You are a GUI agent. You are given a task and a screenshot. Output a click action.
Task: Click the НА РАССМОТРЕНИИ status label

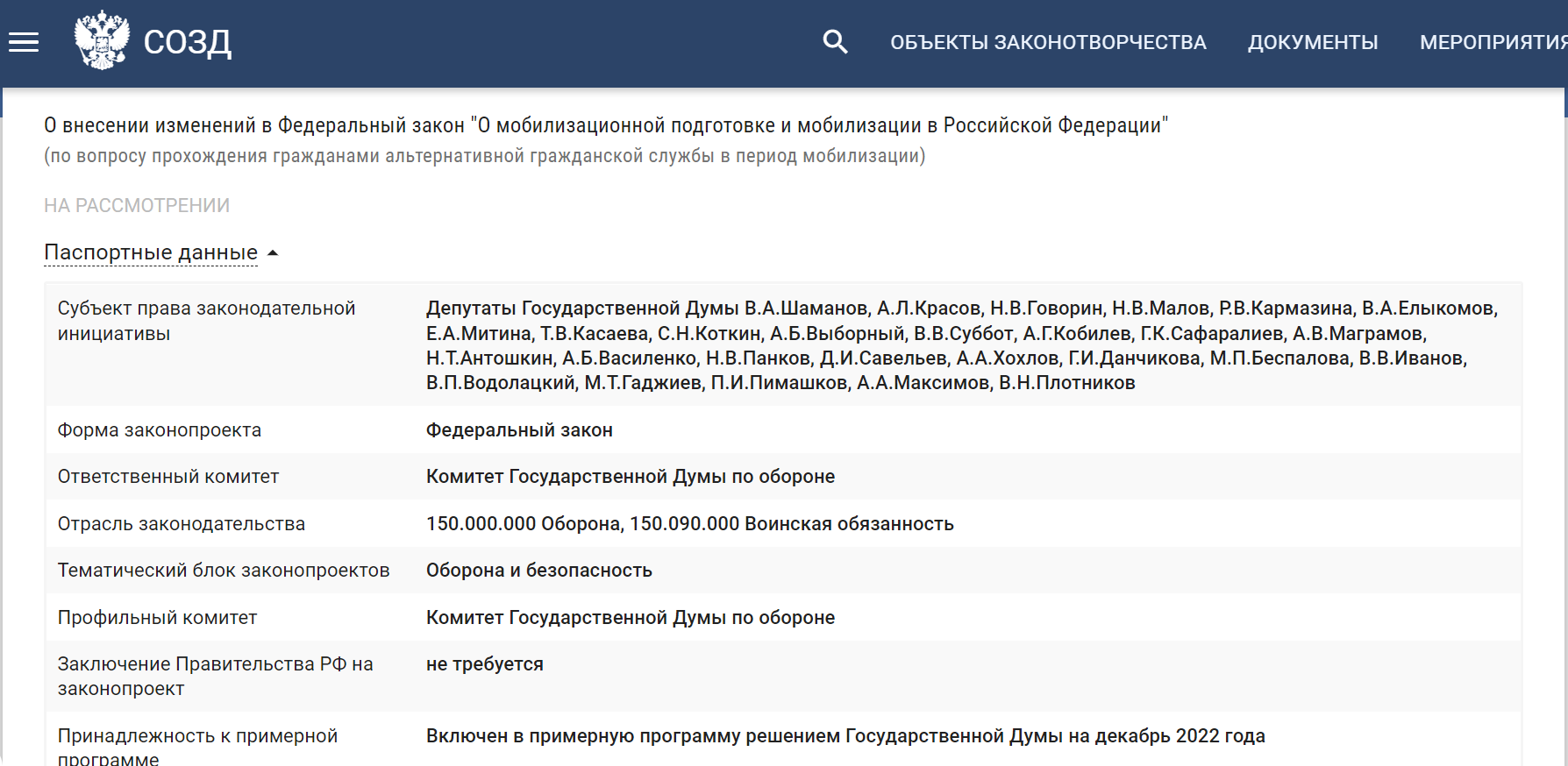[137, 205]
